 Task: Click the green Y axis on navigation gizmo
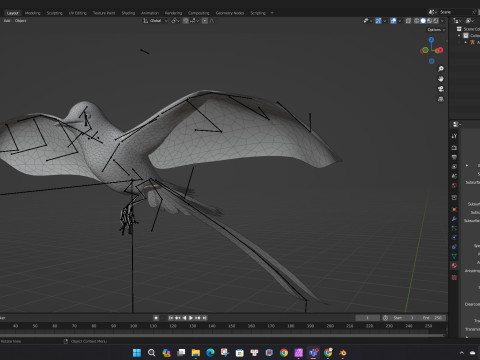pos(425,50)
